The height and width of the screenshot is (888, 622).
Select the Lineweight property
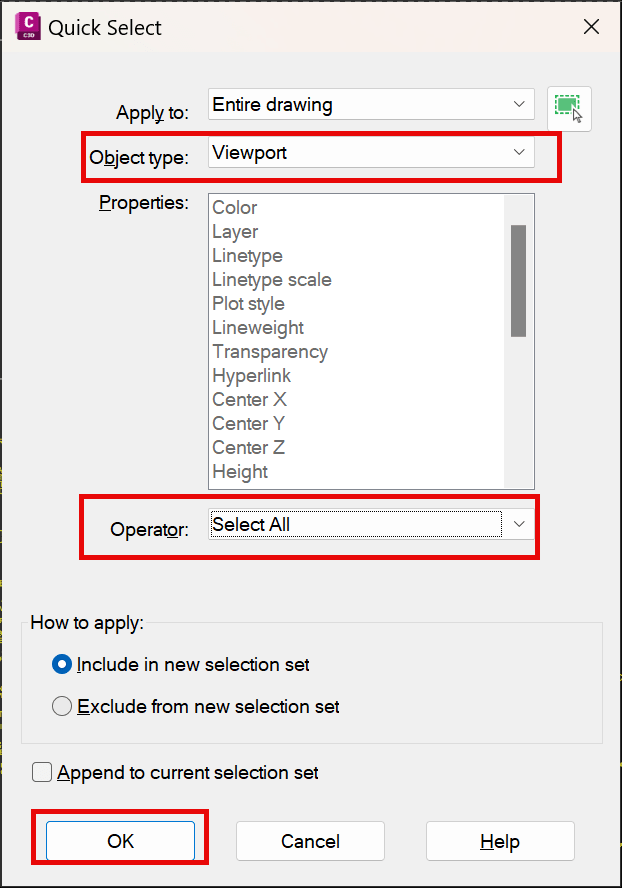click(x=258, y=327)
